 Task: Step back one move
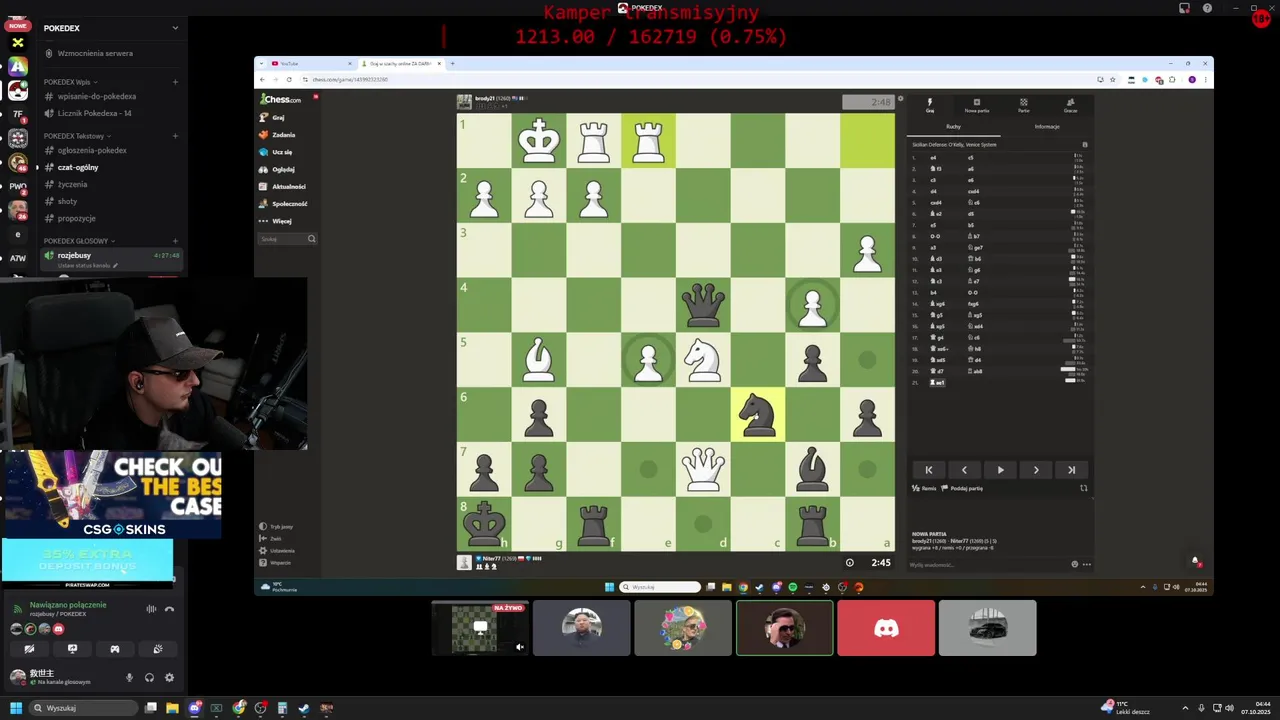[x=964, y=470]
